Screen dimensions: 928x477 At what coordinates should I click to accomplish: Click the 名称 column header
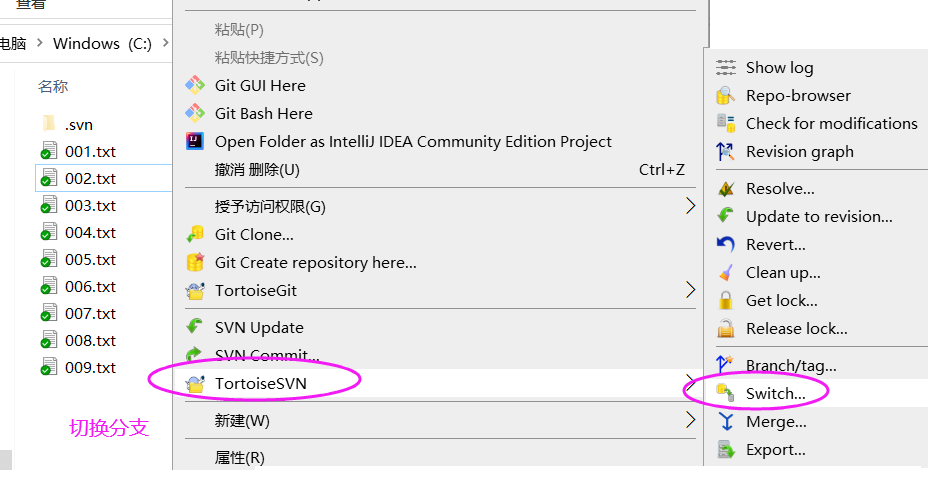[x=53, y=87]
